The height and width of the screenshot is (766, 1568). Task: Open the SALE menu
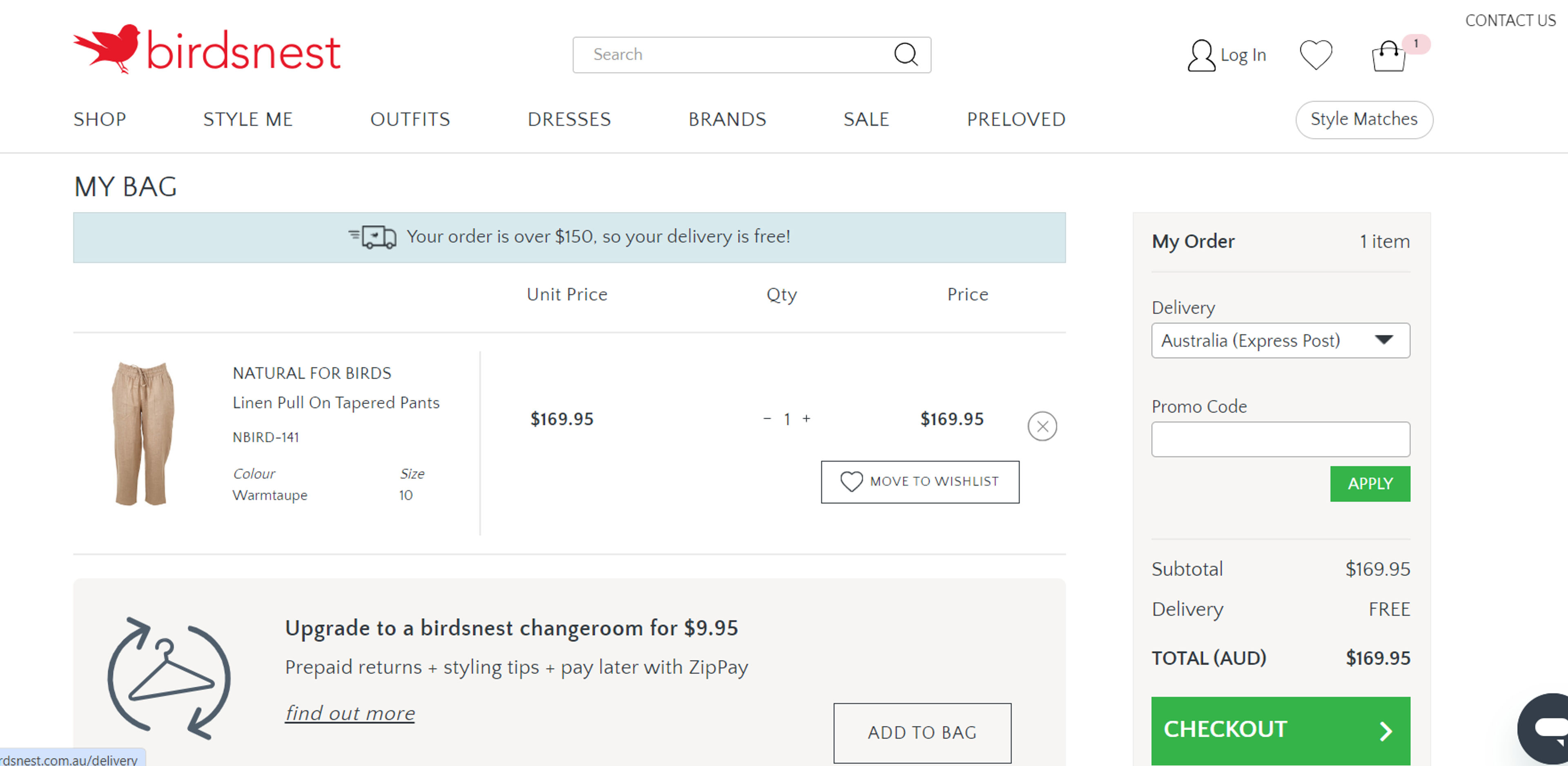tap(866, 119)
